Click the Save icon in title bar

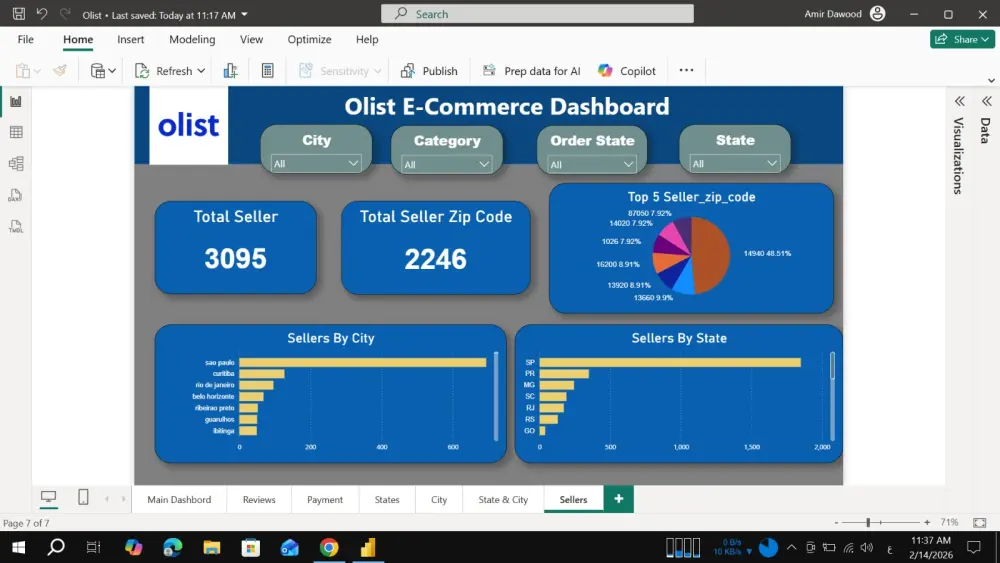[19, 14]
